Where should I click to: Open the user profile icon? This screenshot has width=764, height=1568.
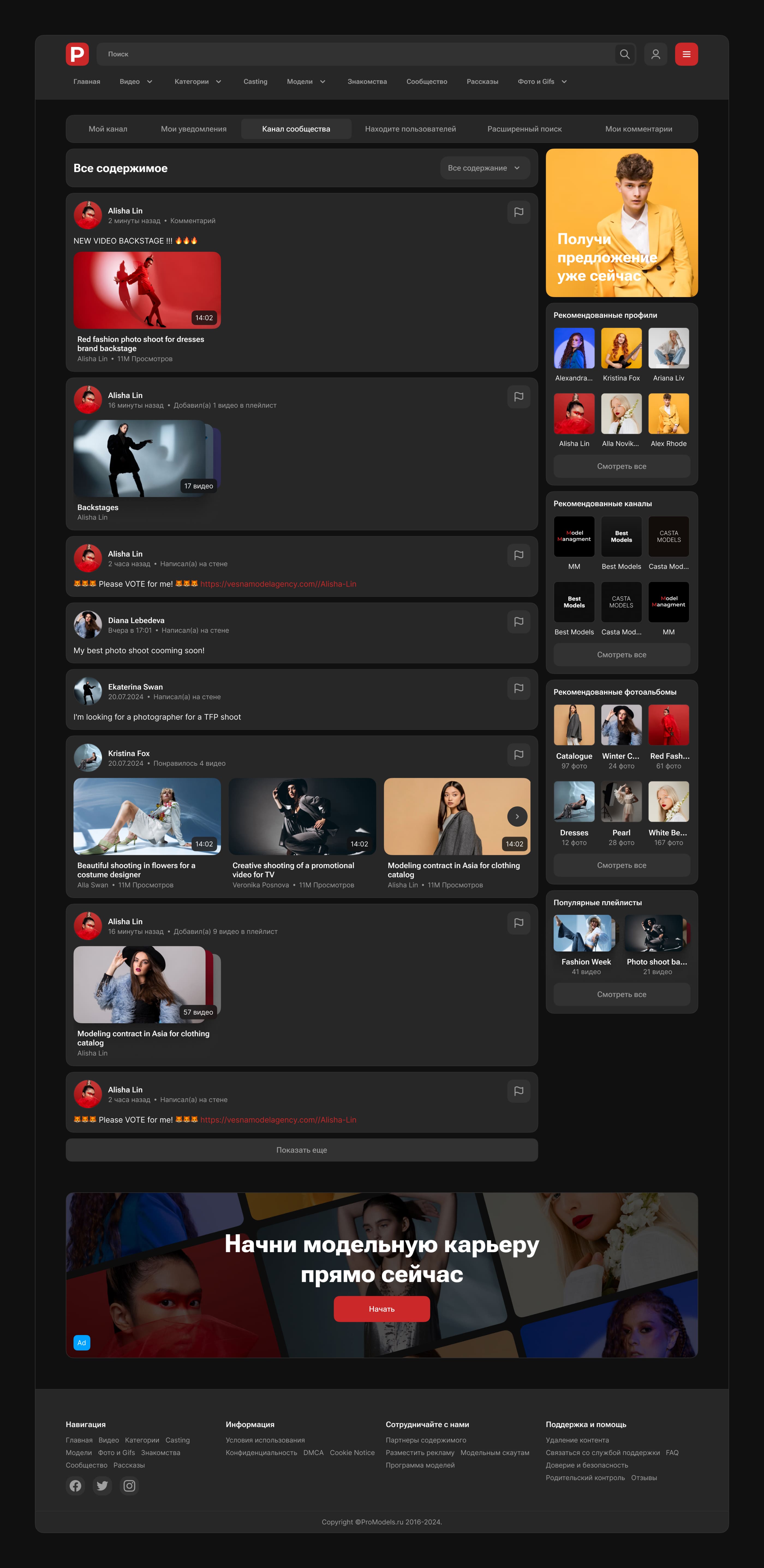tap(656, 54)
